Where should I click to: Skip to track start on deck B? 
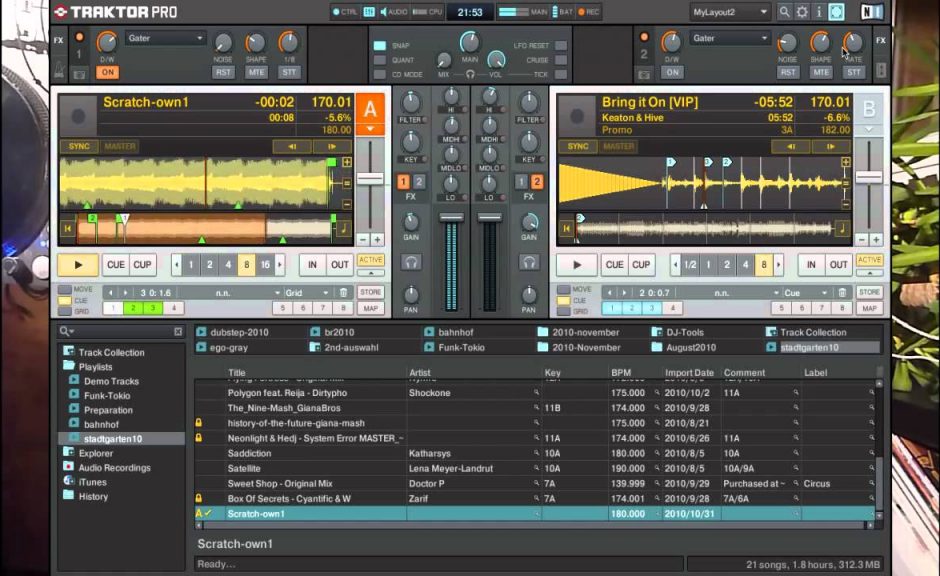pos(567,229)
